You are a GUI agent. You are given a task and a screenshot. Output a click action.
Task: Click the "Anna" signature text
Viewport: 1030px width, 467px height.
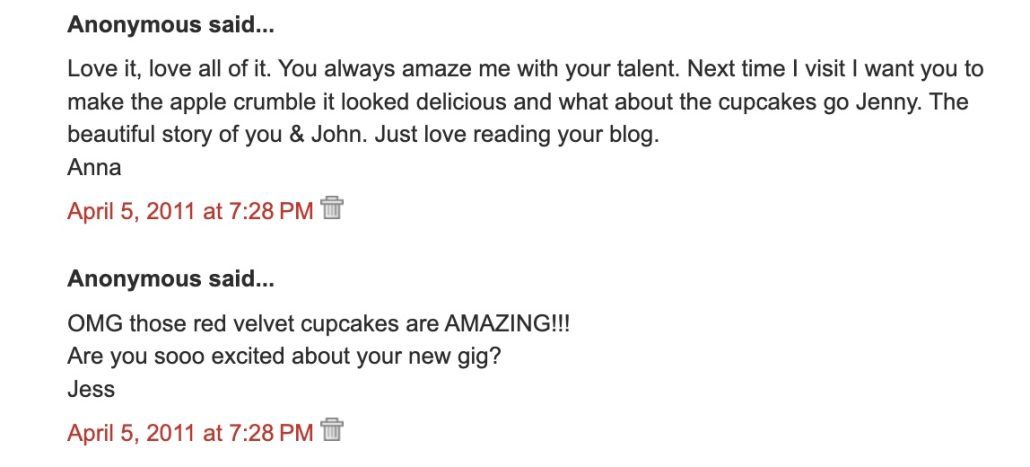[94, 168]
